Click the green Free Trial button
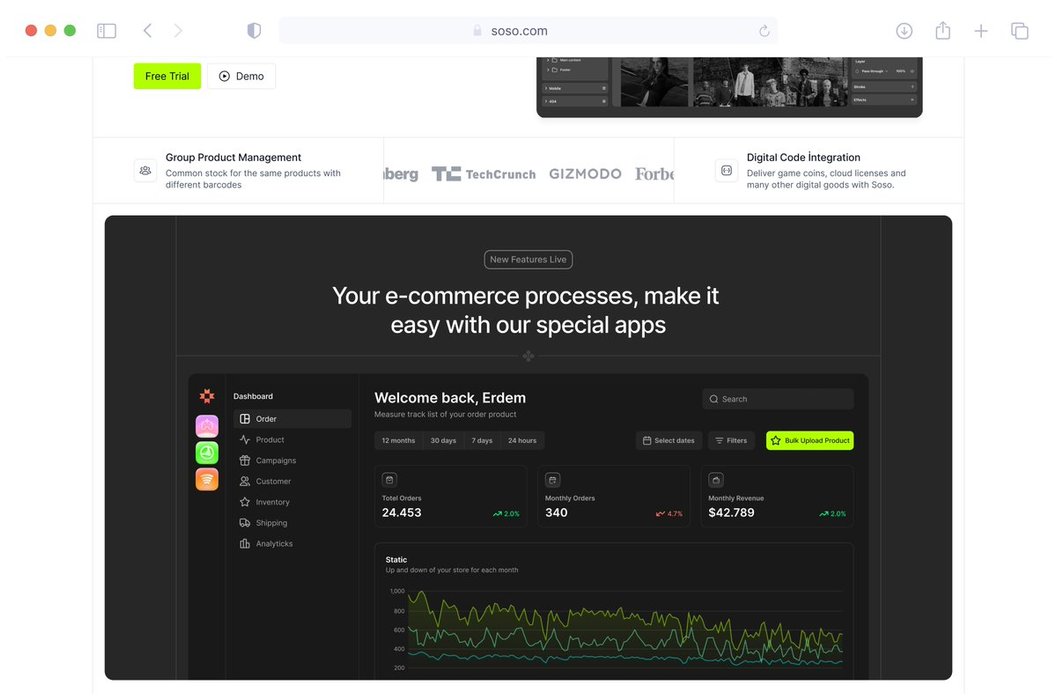This screenshot has height=700, width=1057. click(x=167, y=76)
